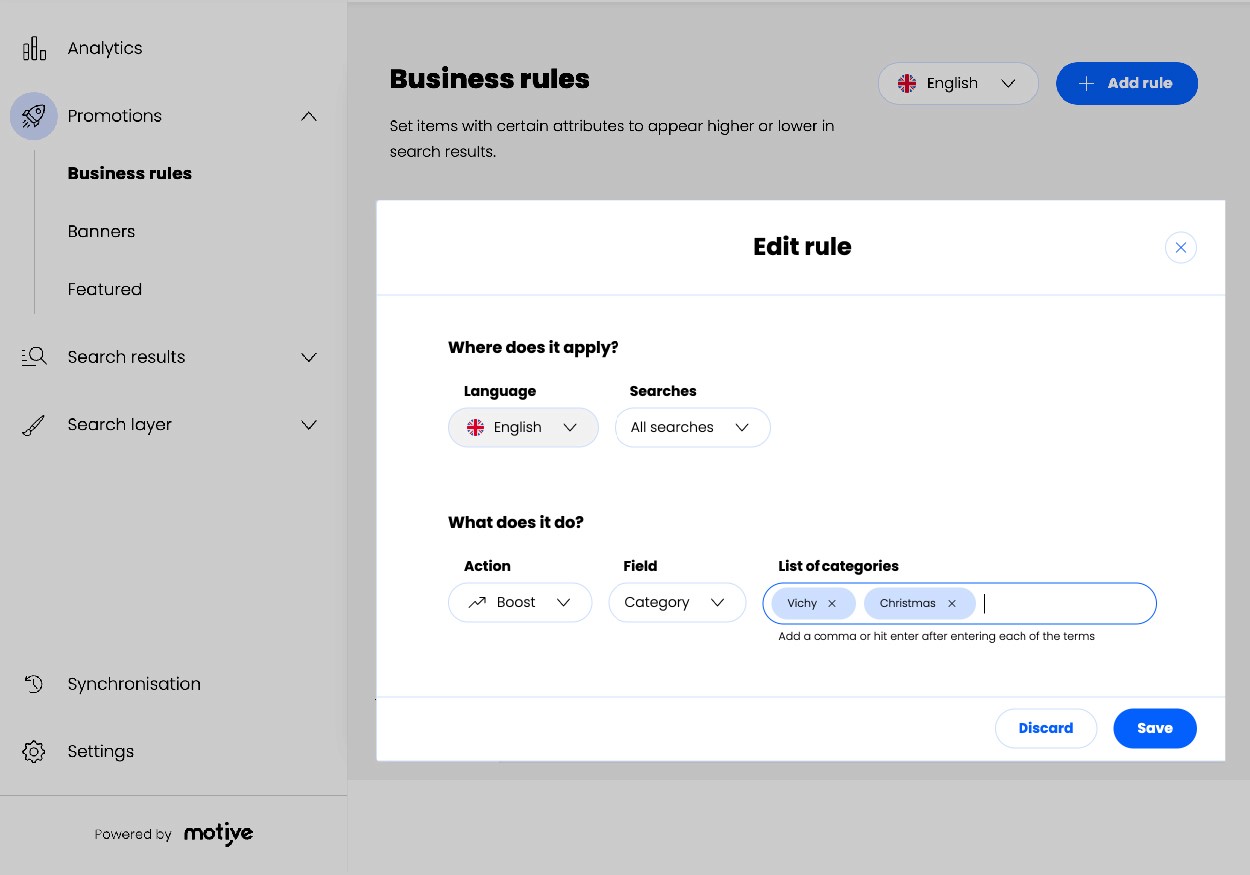Open the Category field dropdown
1250x875 pixels.
click(677, 603)
